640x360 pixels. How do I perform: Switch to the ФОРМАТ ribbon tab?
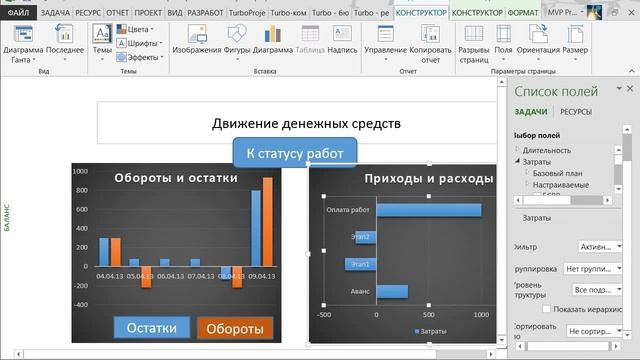coord(523,13)
